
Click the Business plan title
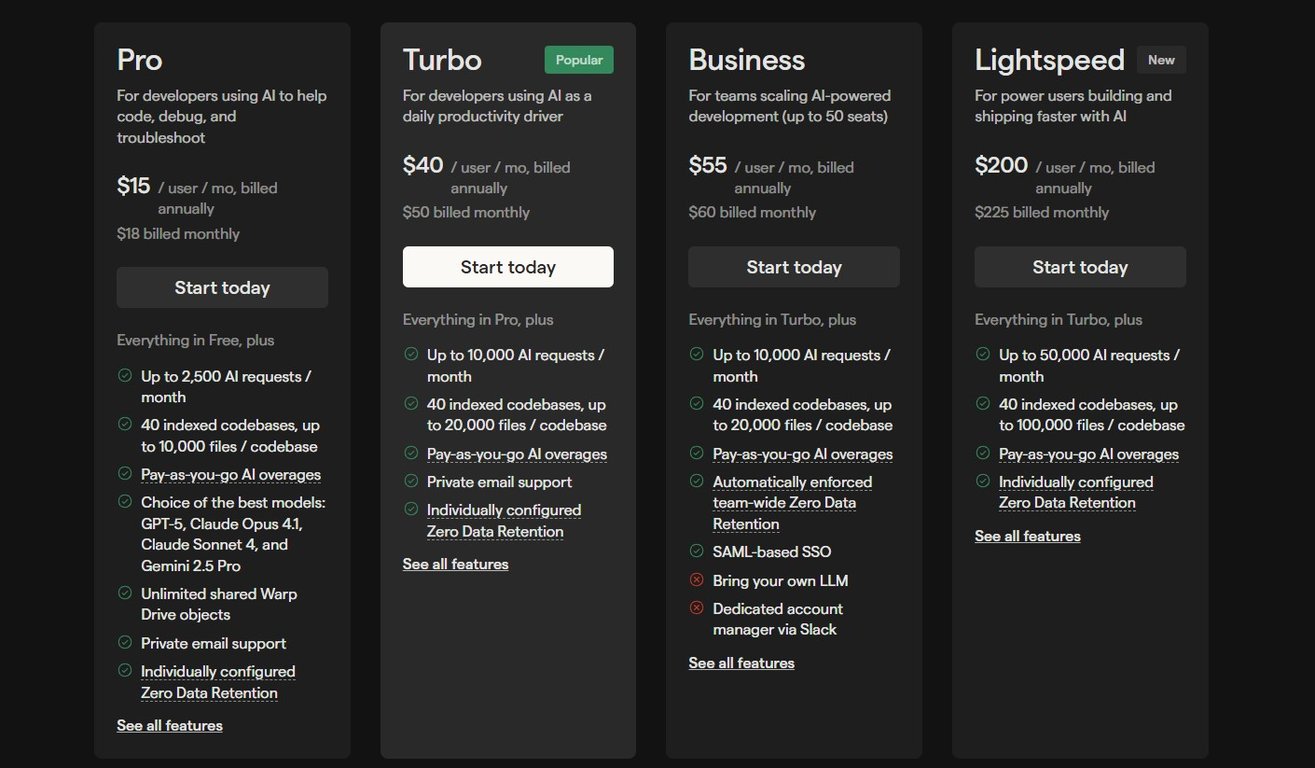tap(747, 60)
